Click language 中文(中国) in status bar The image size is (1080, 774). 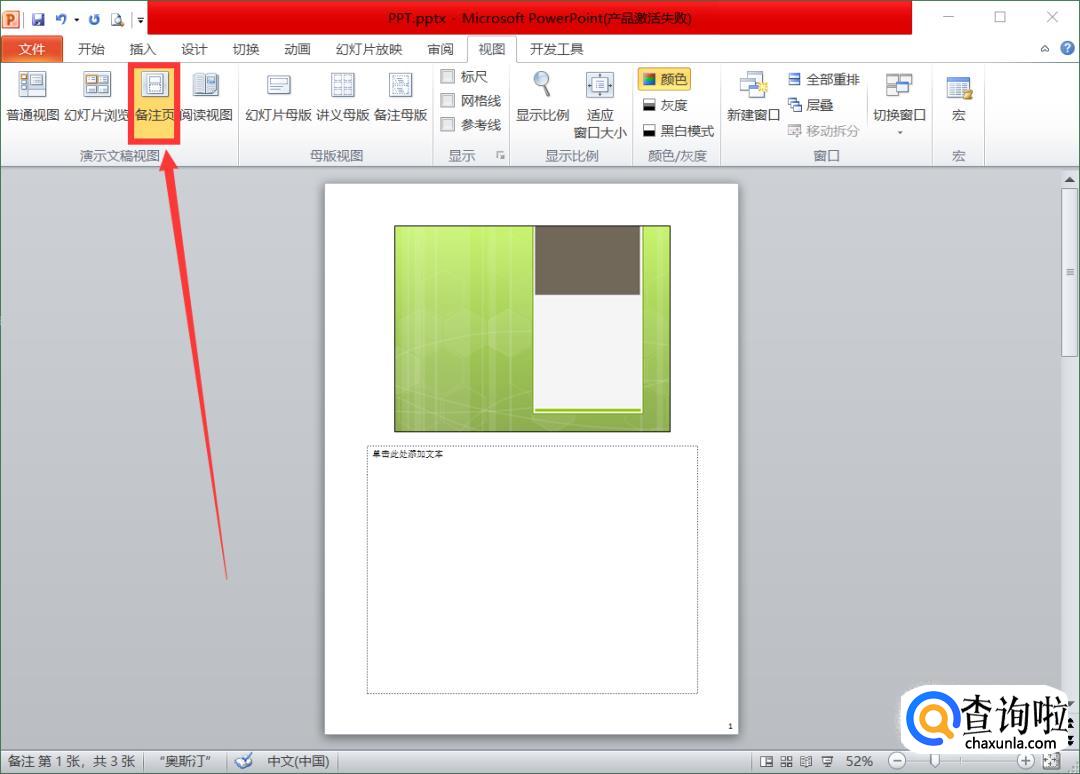click(x=298, y=761)
